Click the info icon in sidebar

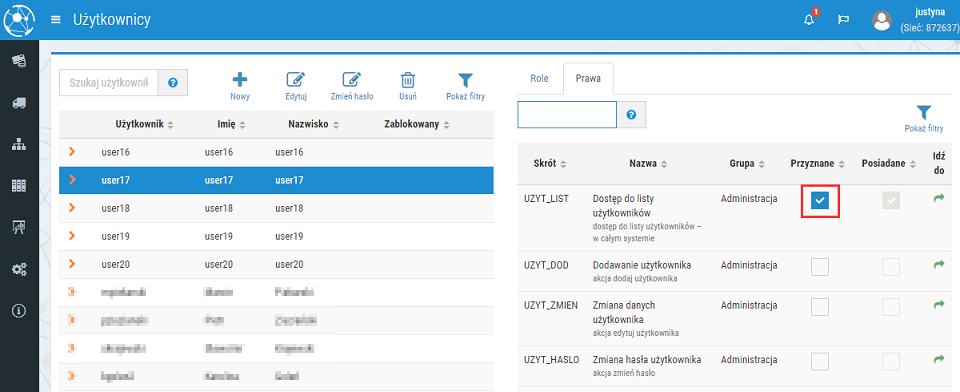(x=19, y=311)
